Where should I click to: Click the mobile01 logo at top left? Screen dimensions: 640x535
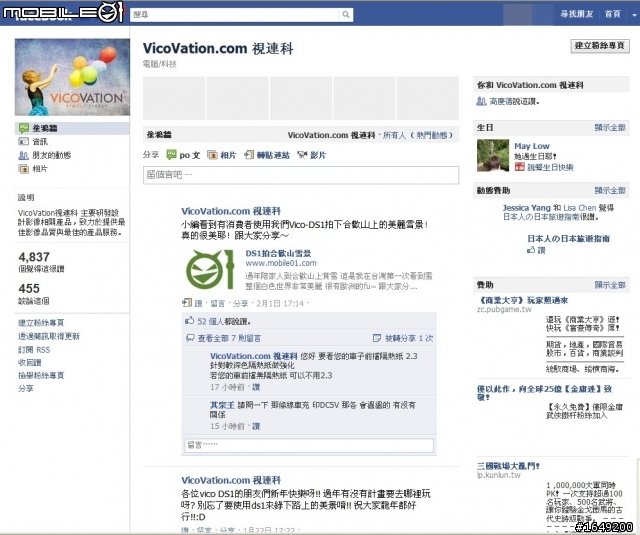pos(63,13)
